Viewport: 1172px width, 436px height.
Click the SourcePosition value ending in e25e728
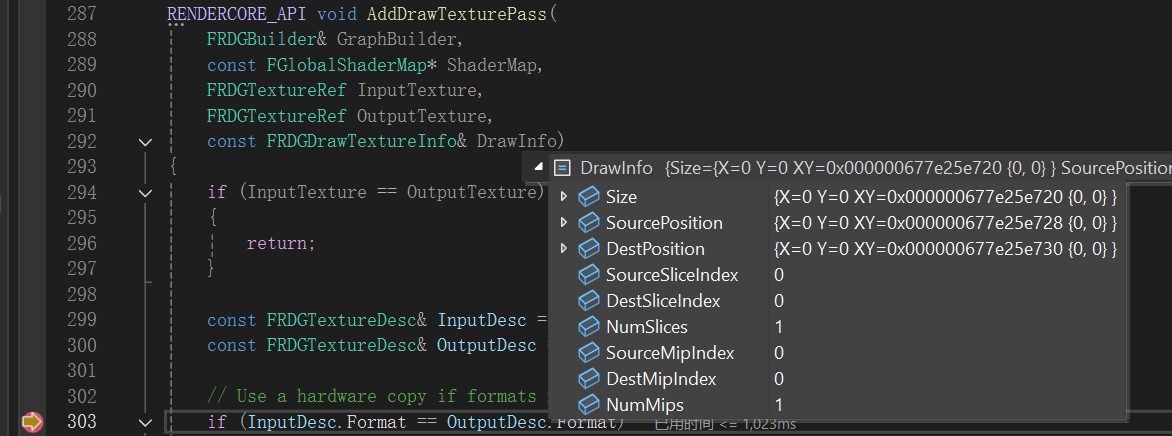coord(946,223)
